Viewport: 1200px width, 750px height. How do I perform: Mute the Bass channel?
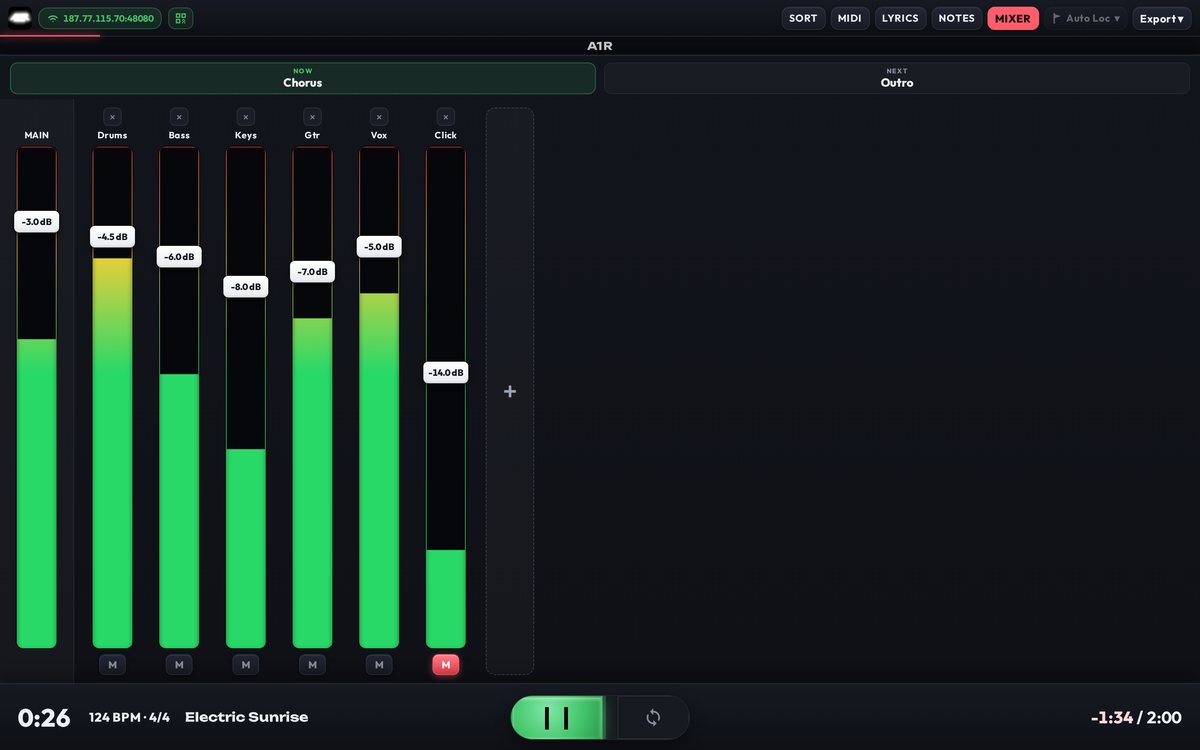(x=179, y=665)
